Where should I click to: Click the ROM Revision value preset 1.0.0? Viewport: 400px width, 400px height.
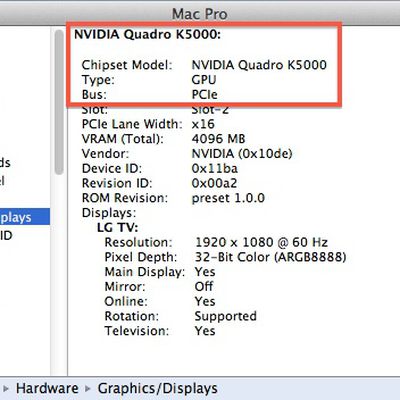tap(228, 198)
